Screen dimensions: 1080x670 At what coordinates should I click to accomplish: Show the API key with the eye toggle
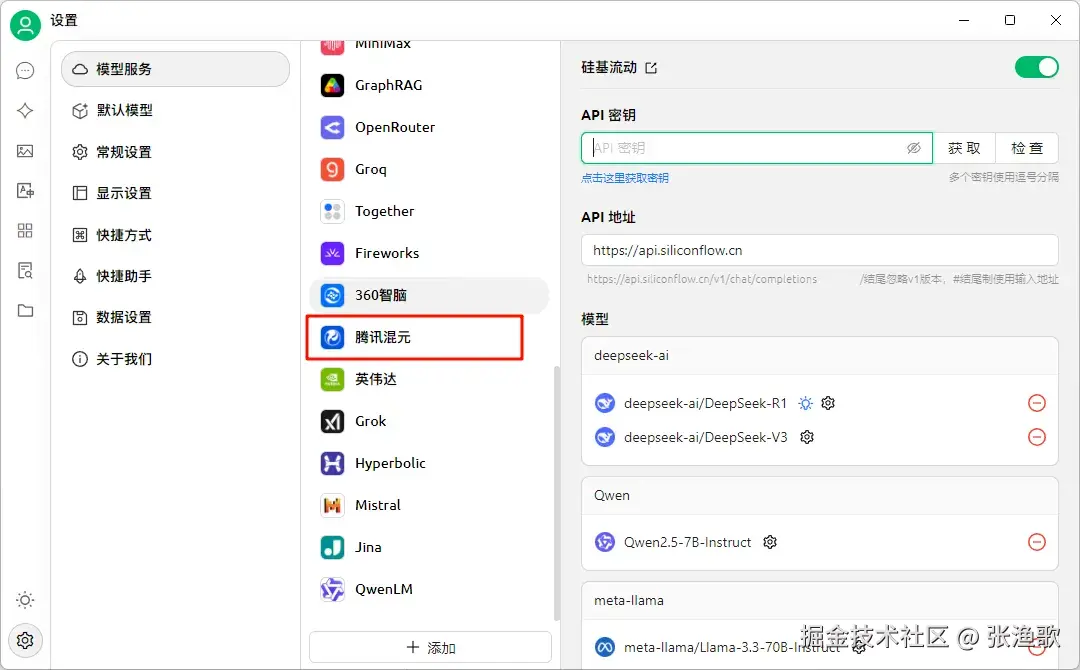coord(914,147)
